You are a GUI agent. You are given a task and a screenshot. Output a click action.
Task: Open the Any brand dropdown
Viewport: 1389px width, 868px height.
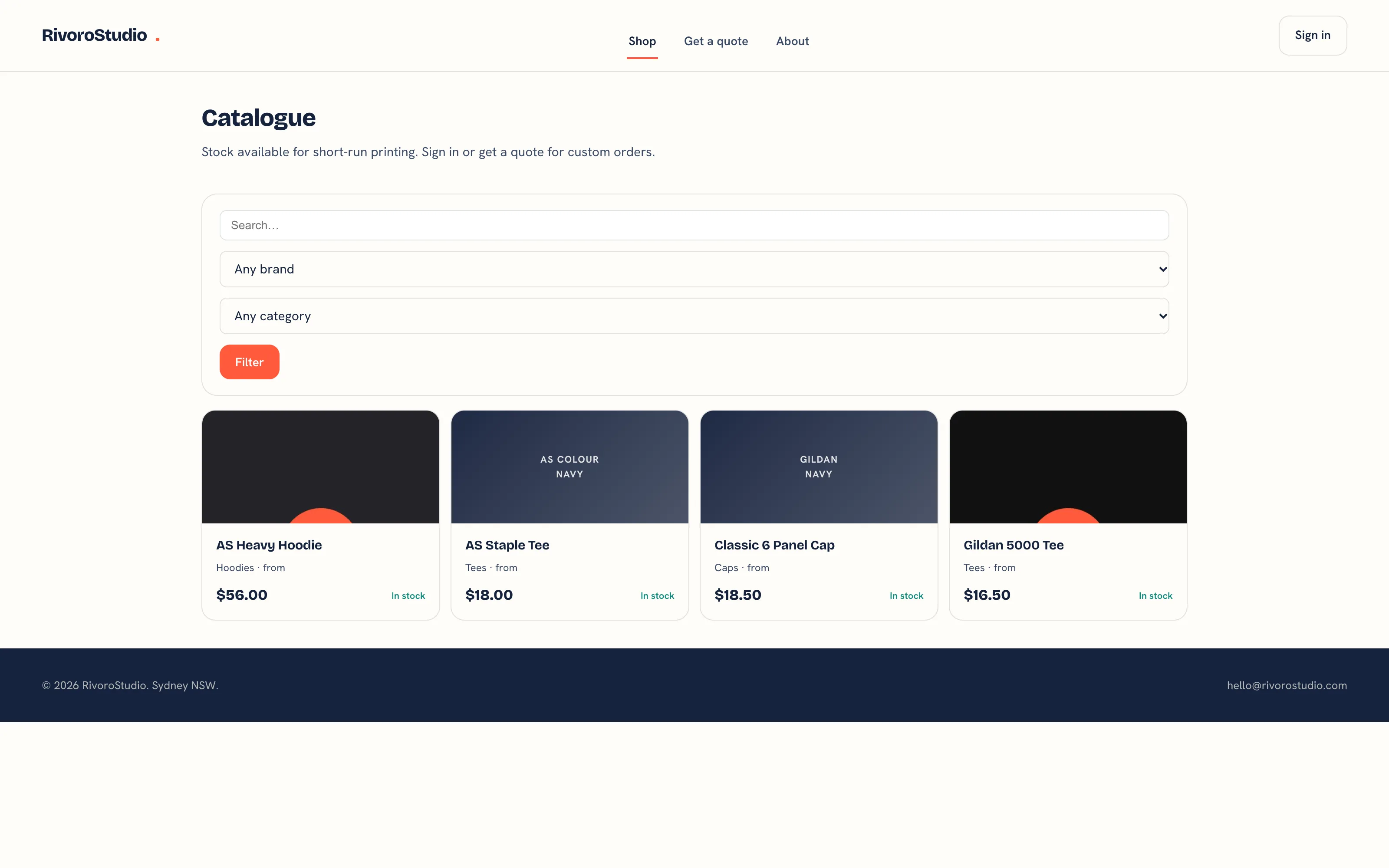tap(694, 269)
